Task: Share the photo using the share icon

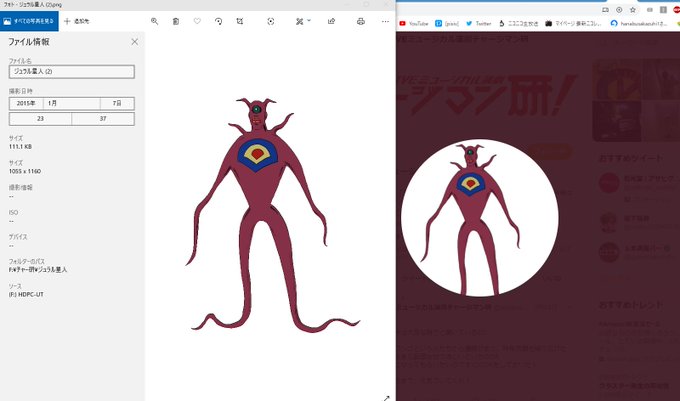Action: (331, 21)
